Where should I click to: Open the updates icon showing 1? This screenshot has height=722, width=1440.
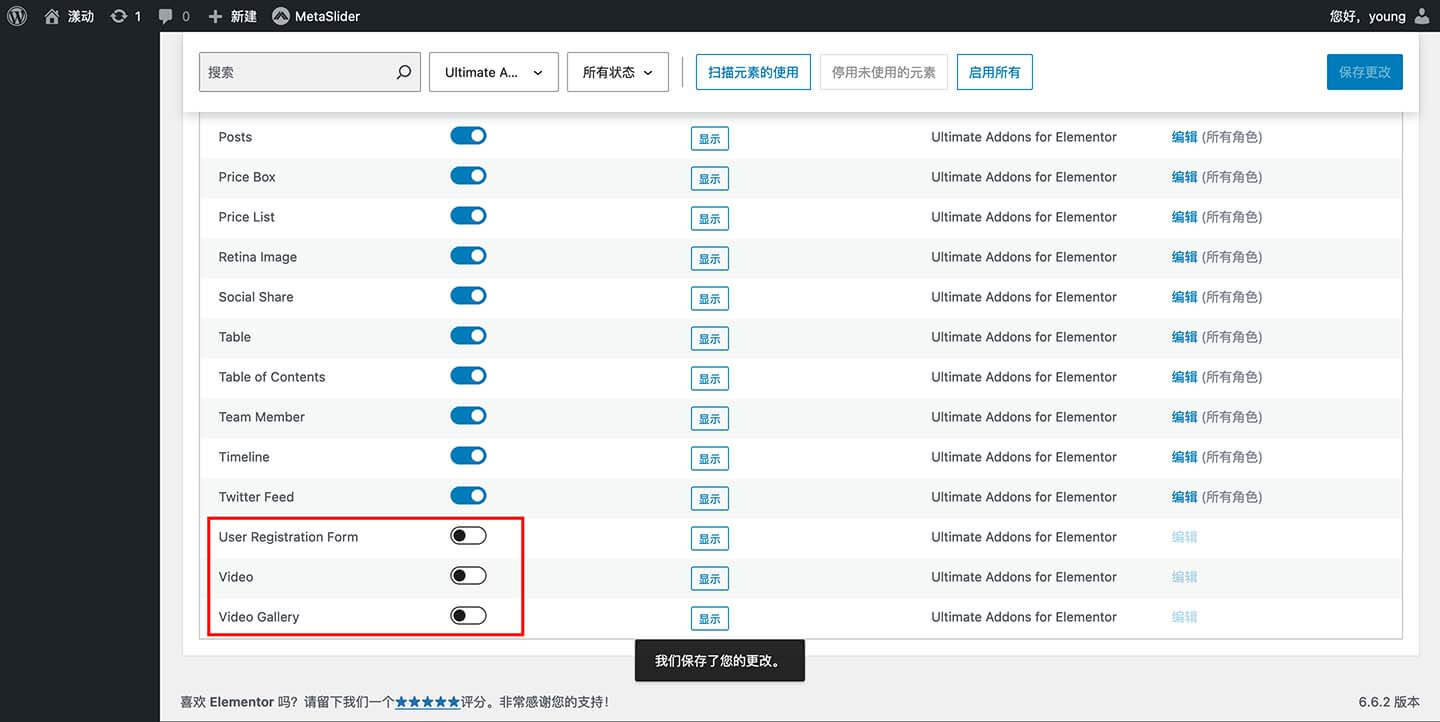click(x=126, y=16)
